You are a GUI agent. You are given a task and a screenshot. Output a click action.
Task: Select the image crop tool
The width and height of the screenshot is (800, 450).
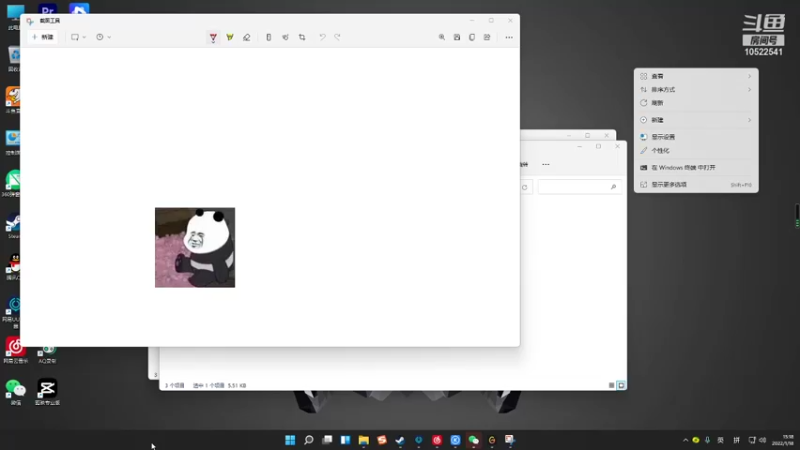[x=302, y=37]
